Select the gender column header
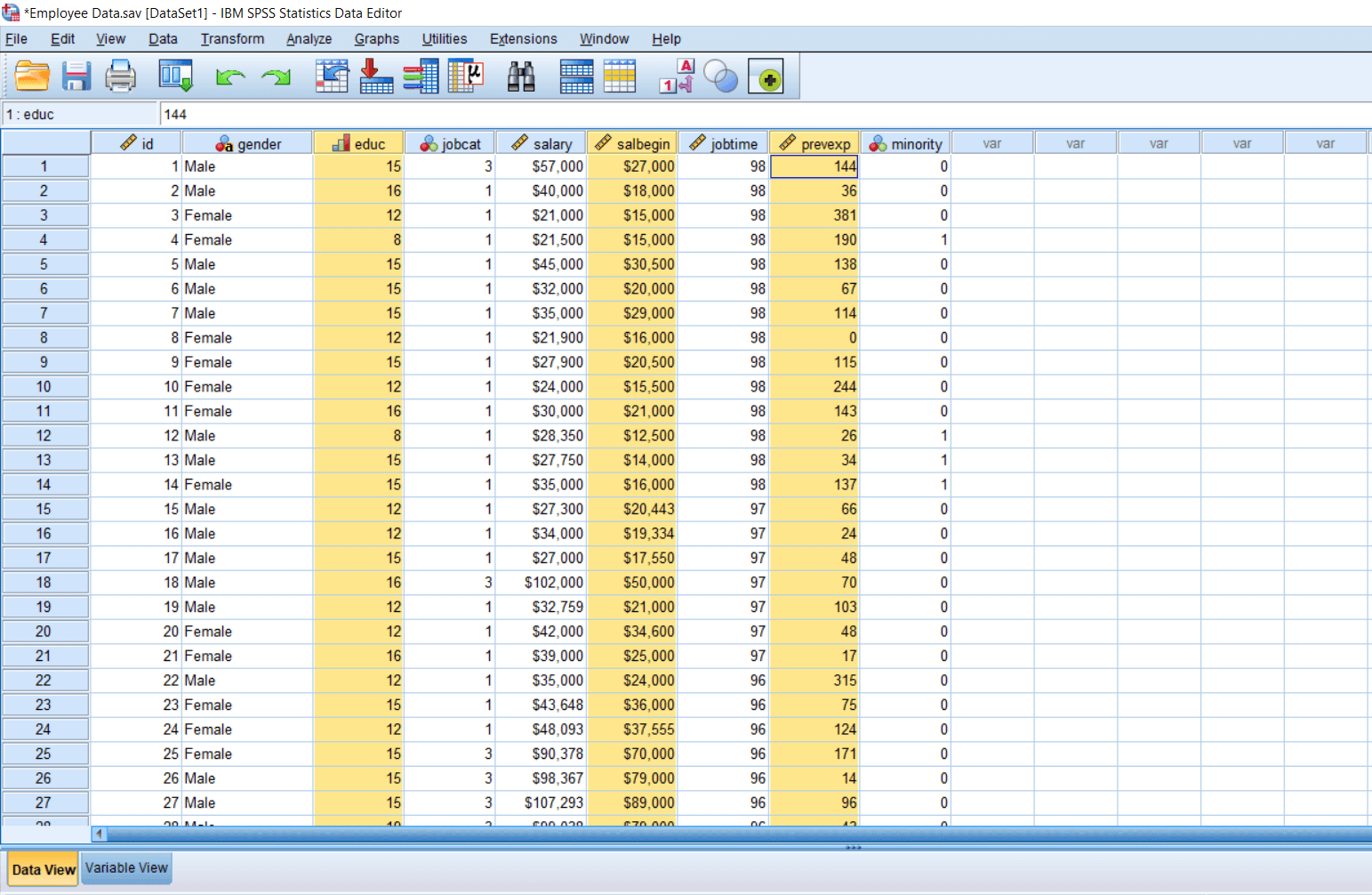Screen dimensions: 1372x895 pyautogui.click(x=248, y=143)
